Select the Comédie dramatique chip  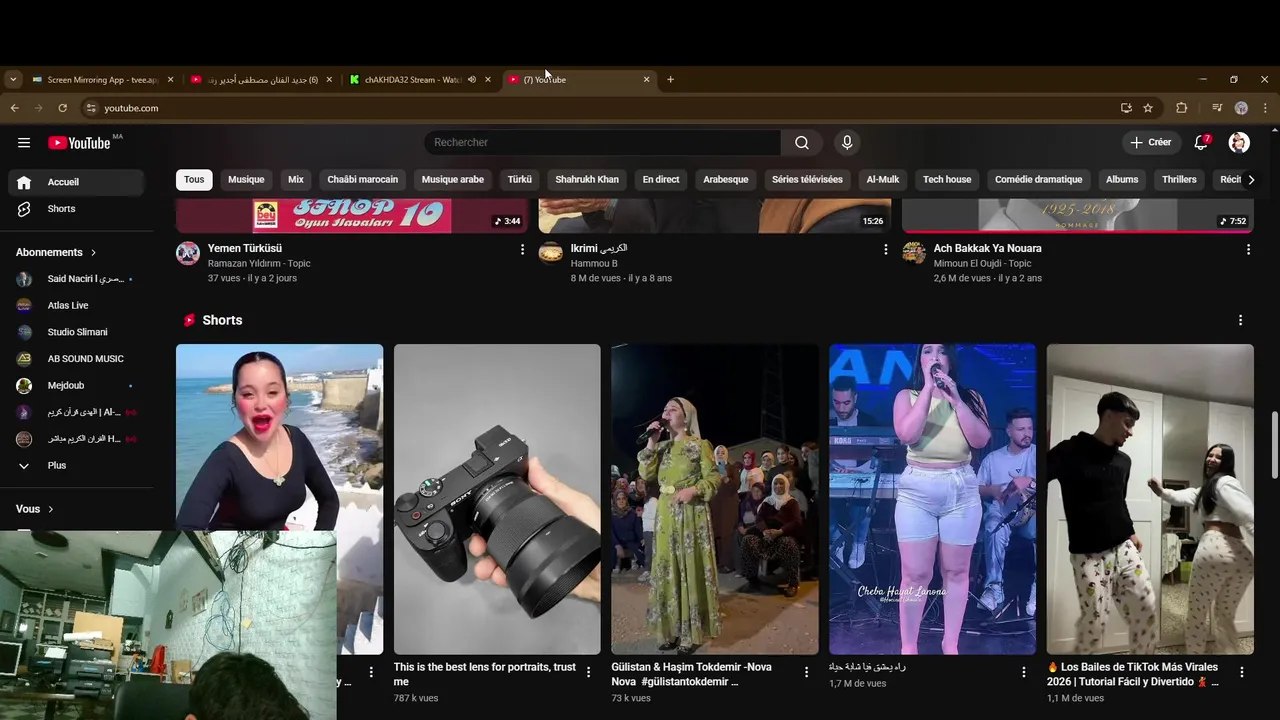(1038, 180)
